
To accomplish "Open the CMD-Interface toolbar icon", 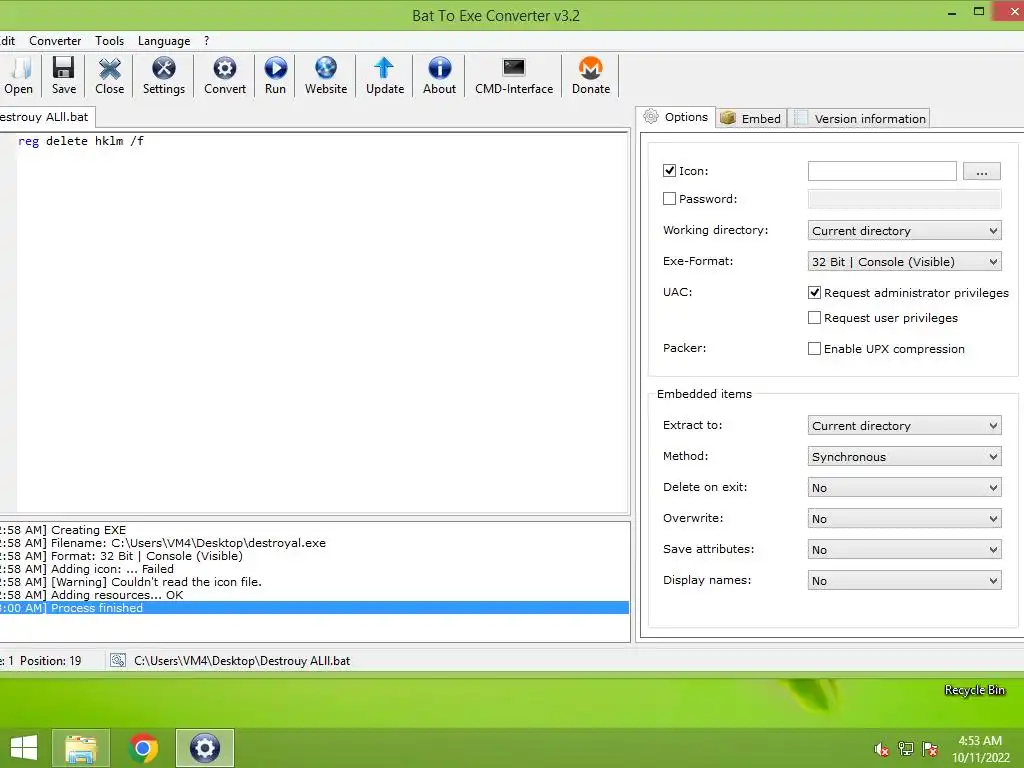I will 513,68.
